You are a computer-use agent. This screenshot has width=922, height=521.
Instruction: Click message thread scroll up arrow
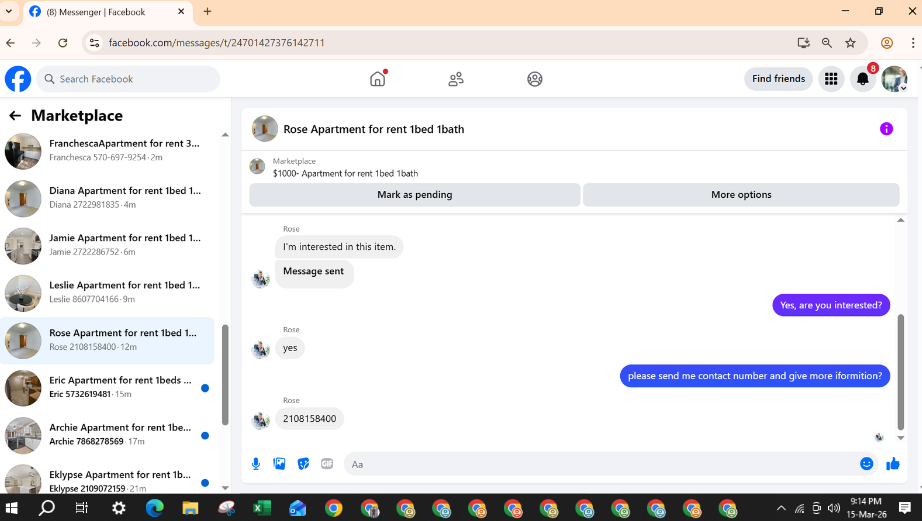tap(900, 220)
